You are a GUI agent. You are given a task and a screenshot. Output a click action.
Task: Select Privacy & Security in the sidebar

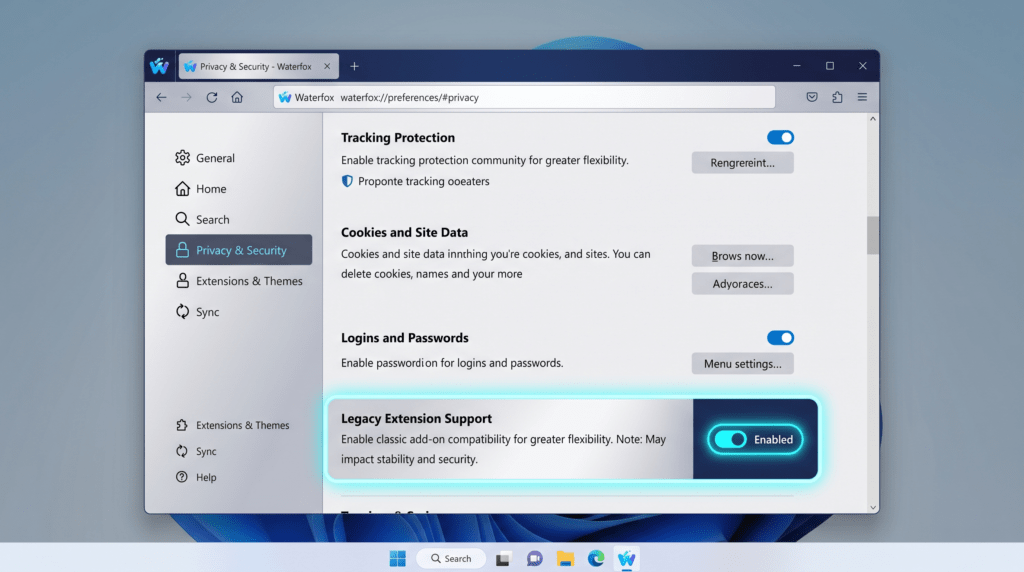coord(238,250)
